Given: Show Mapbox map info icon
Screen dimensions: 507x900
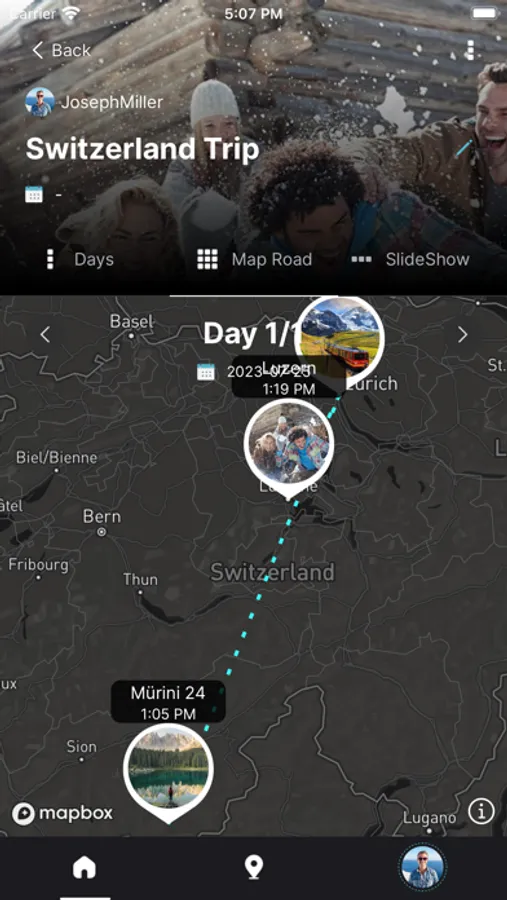Looking at the screenshot, I should pyautogui.click(x=481, y=812).
